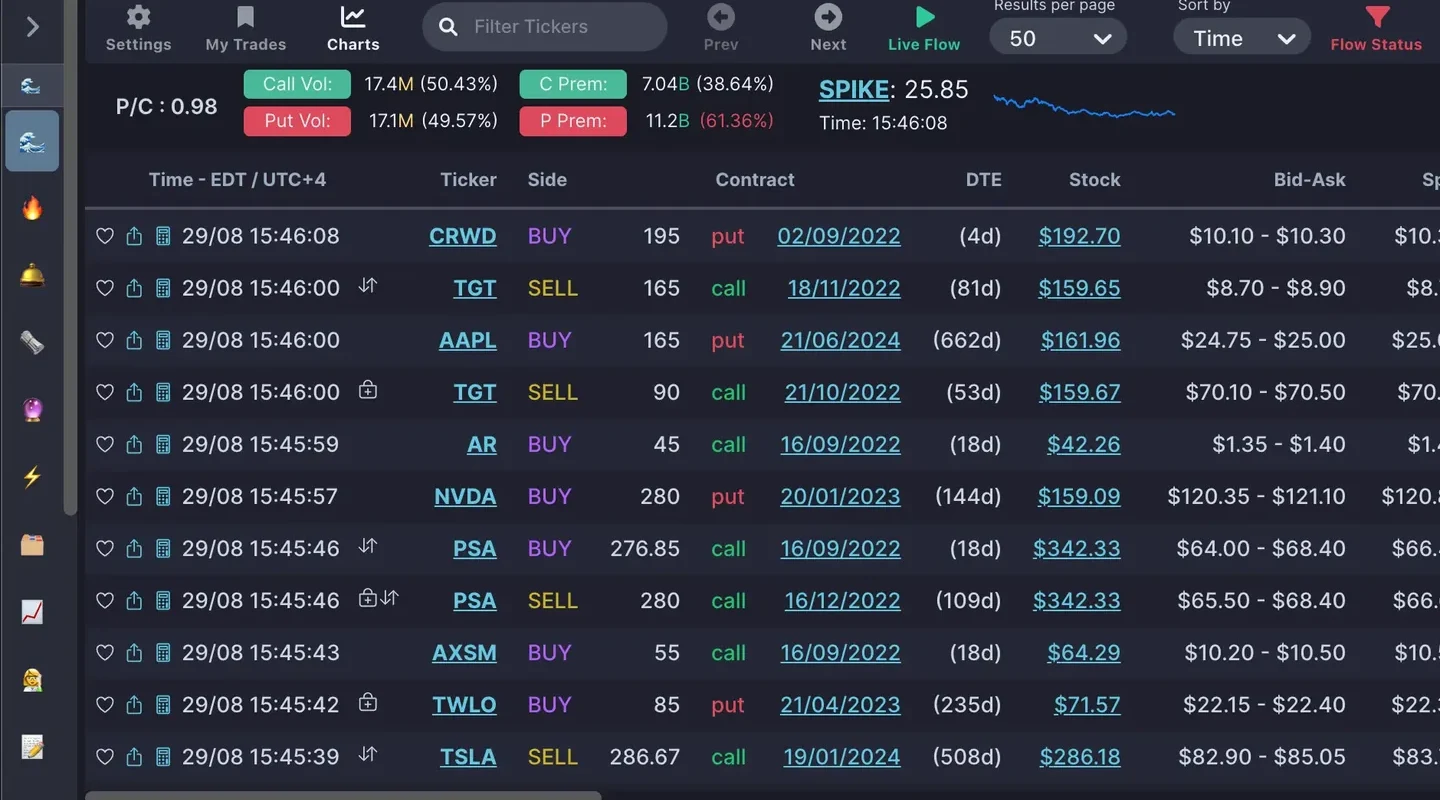This screenshot has height=800, width=1440.
Task: Open the crystal ball icon in sidebar
Action: pos(32,409)
